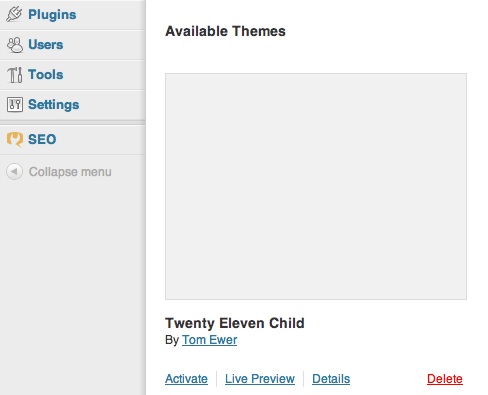Delete the Twenty Eleven Child theme
488x395 pixels.
coord(445,379)
